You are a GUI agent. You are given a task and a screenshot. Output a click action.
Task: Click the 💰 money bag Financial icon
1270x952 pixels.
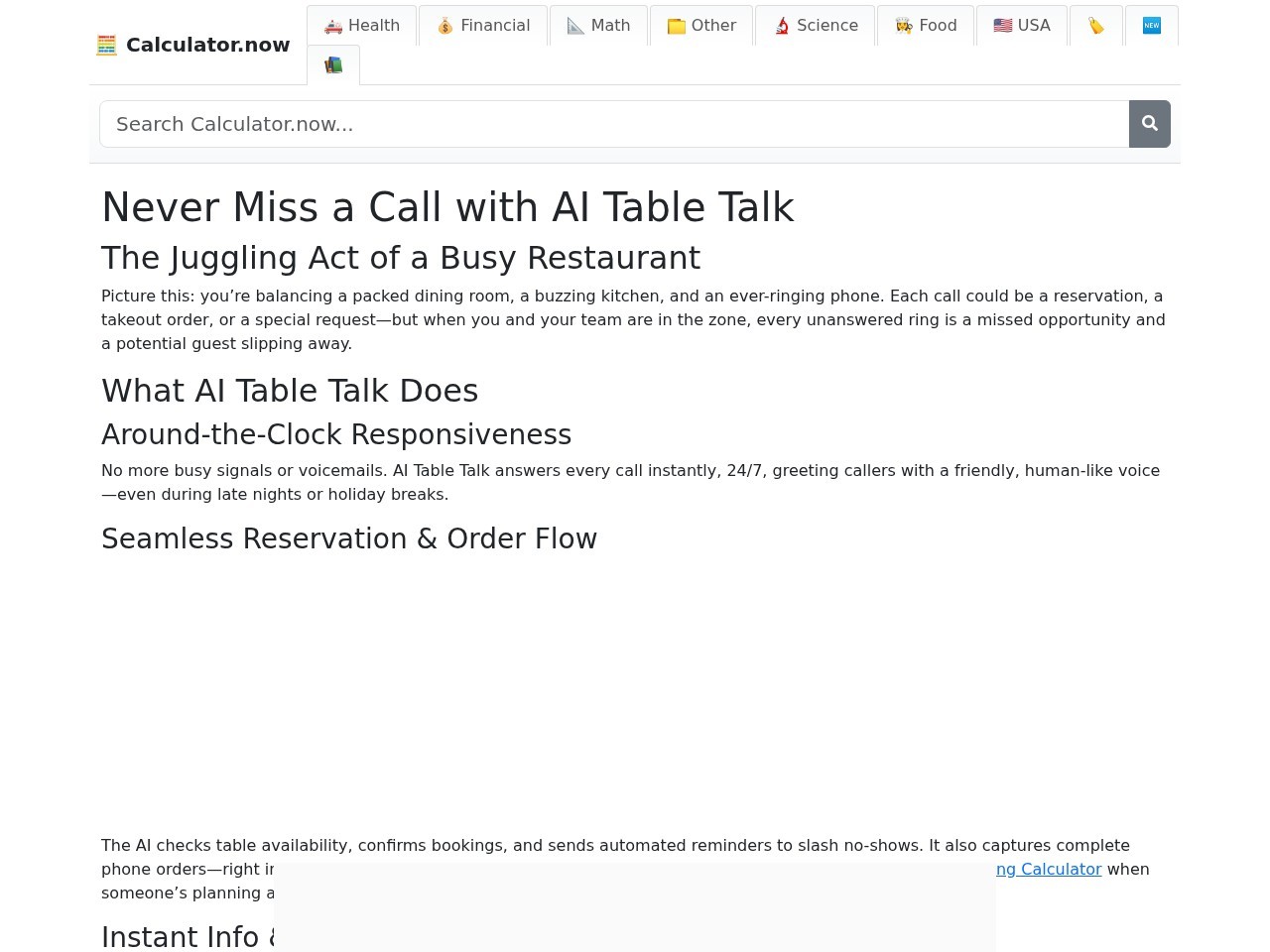pyautogui.click(x=445, y=26)
